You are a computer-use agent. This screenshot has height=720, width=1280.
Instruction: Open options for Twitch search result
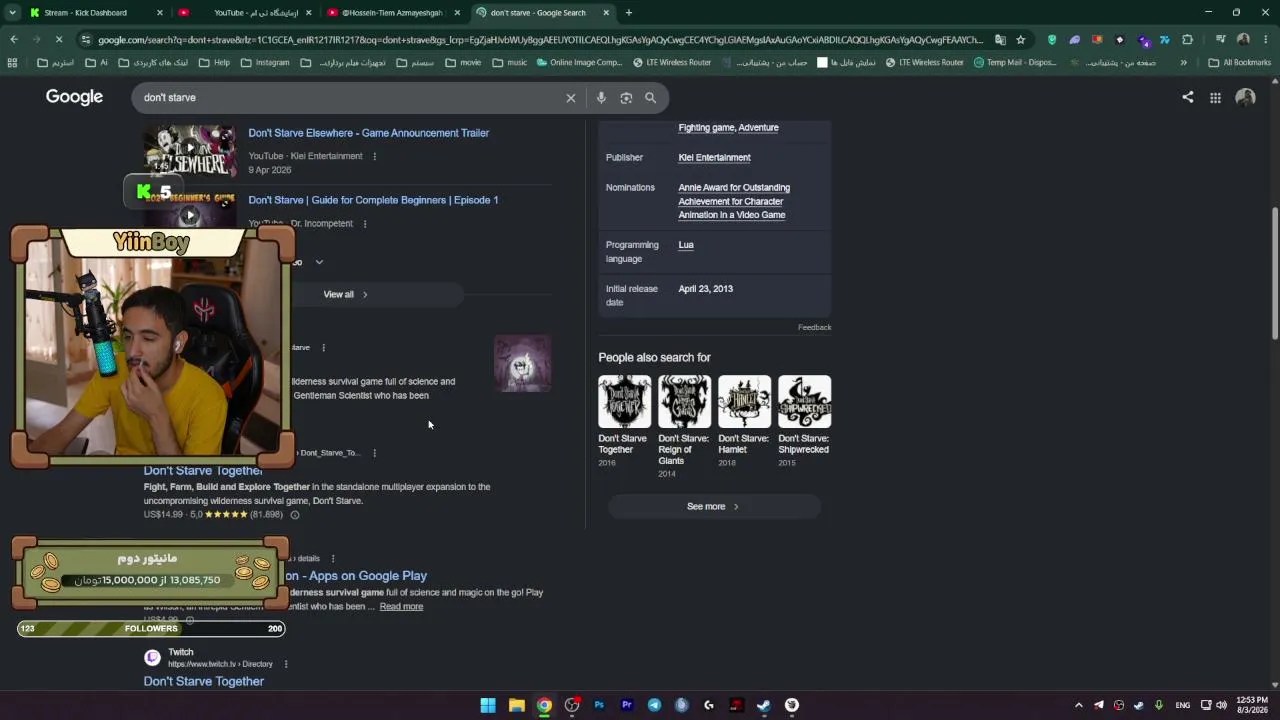point(286,664)
